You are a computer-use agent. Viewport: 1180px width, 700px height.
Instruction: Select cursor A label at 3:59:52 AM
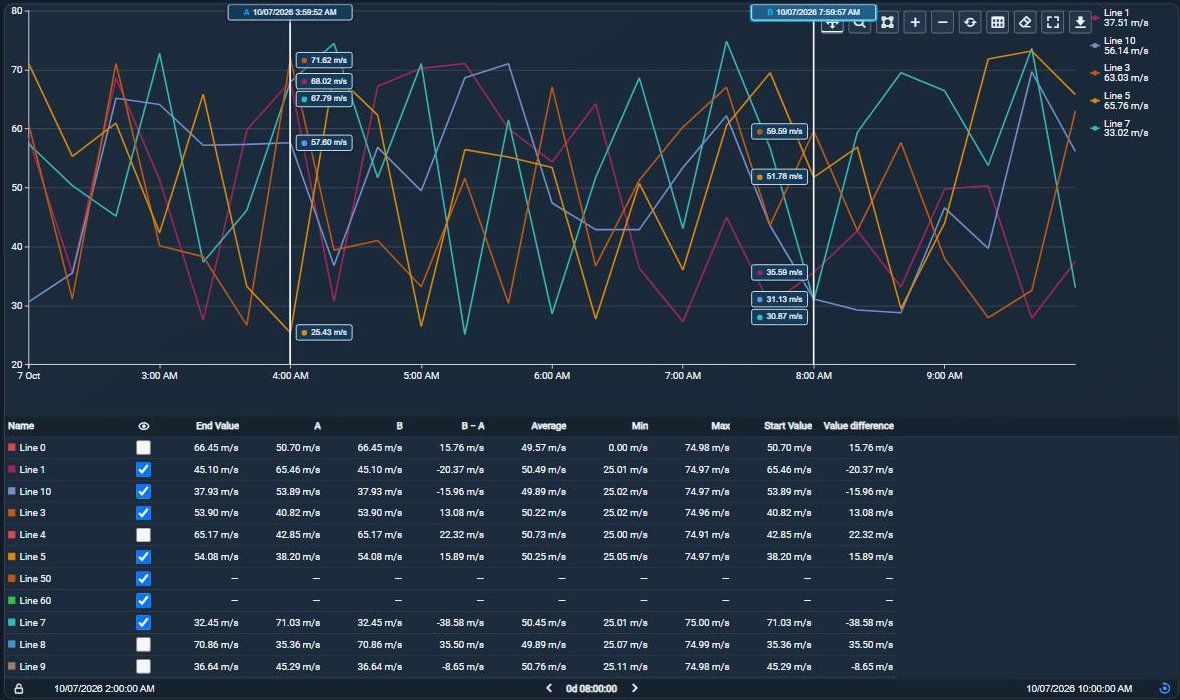(x=290, y=12)
